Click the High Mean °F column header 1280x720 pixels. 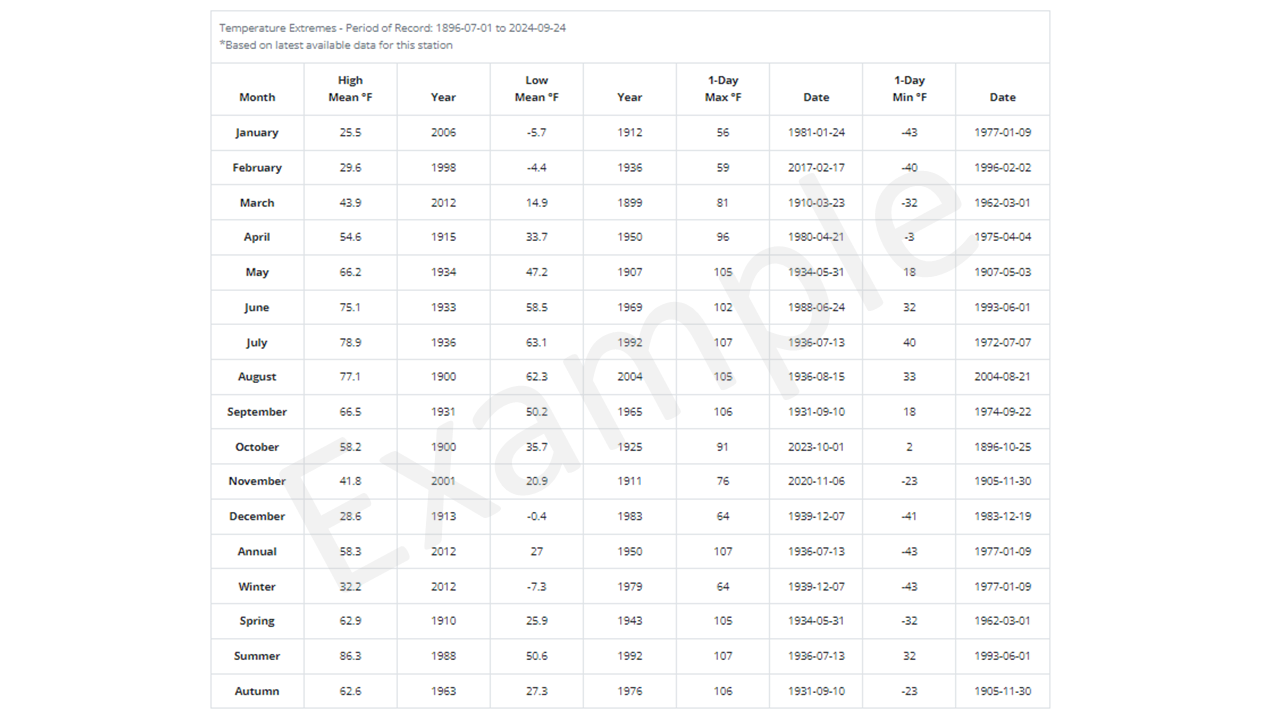click(x=350, y=89)
